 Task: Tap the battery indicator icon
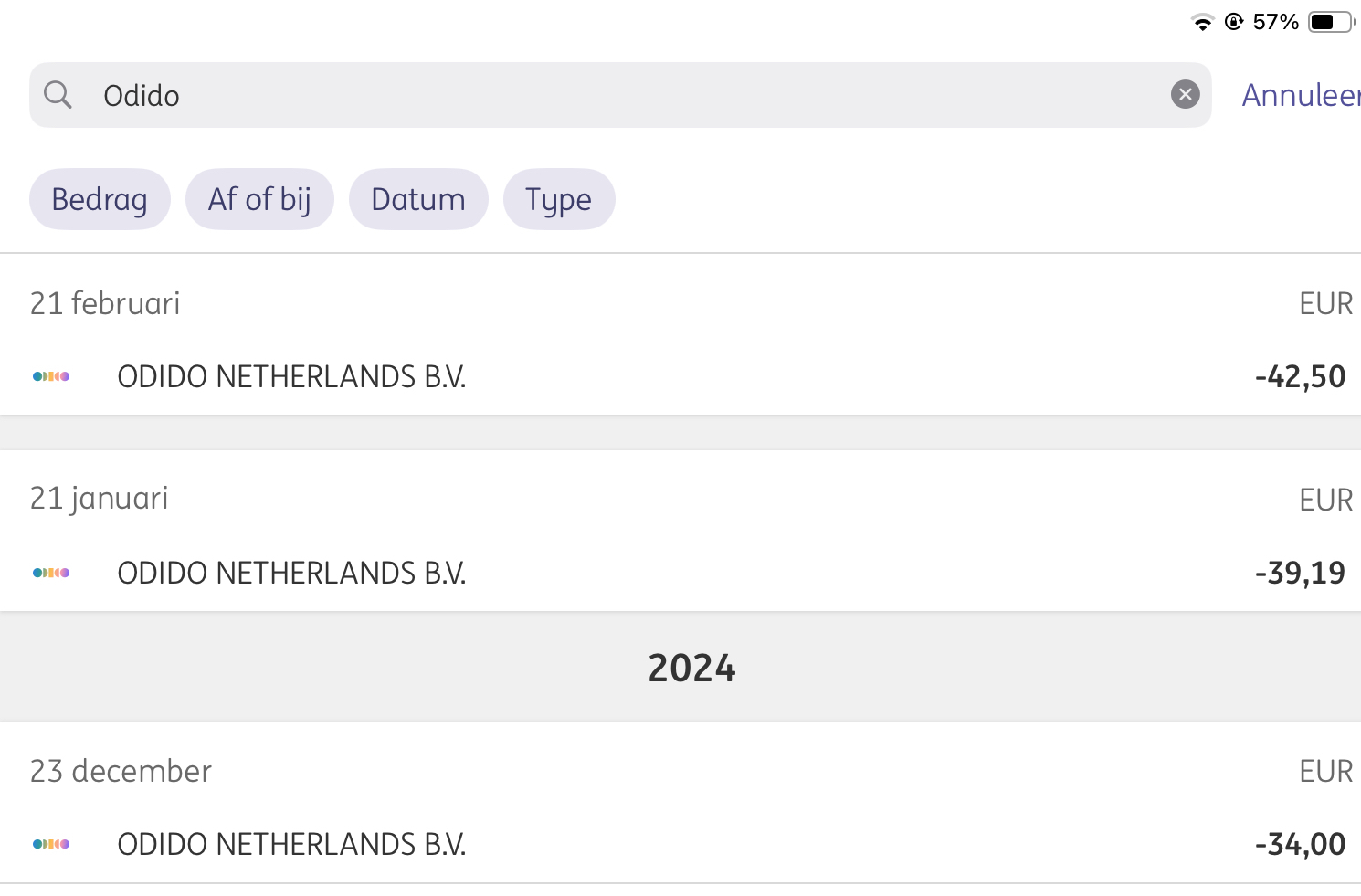click(1332, 22)
